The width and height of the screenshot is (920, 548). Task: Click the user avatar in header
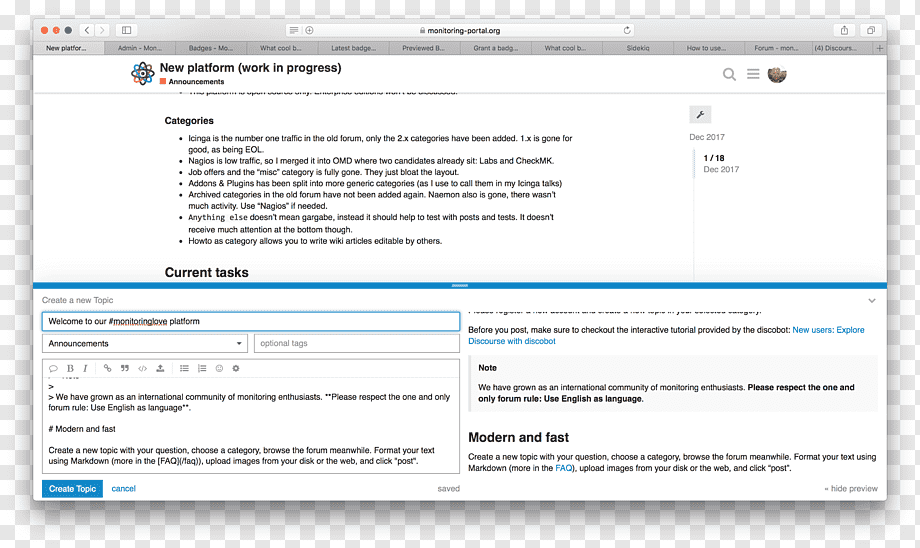[x=777, y=74]
